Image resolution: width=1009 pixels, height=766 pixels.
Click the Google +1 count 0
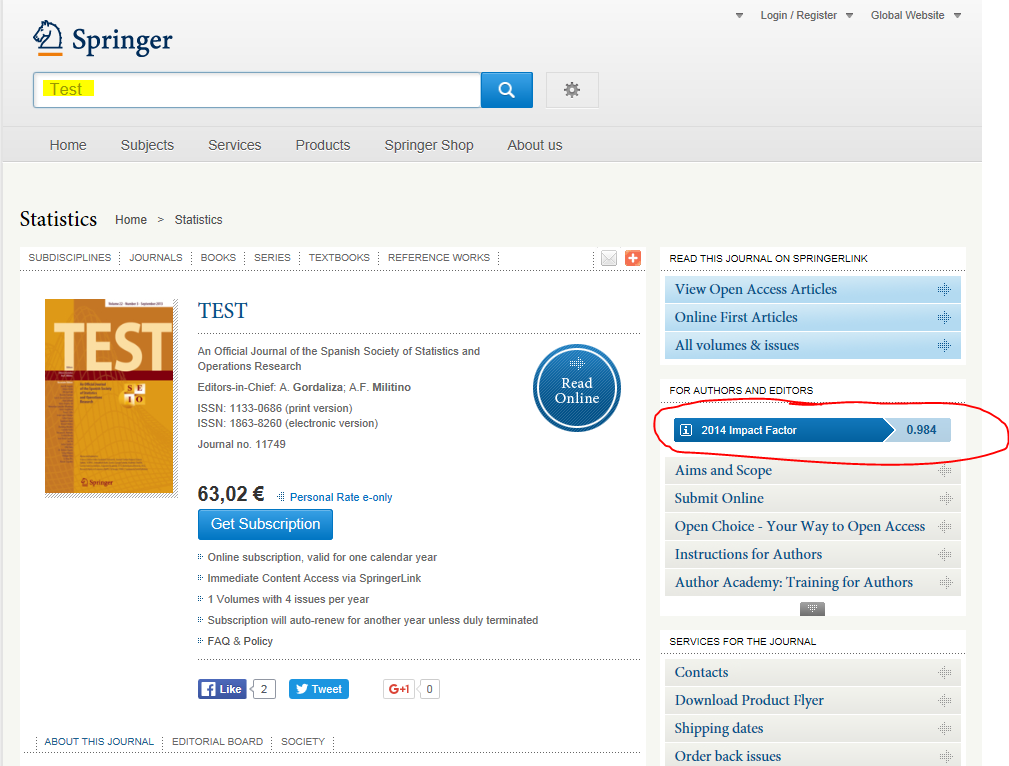(x=429, y=689)
